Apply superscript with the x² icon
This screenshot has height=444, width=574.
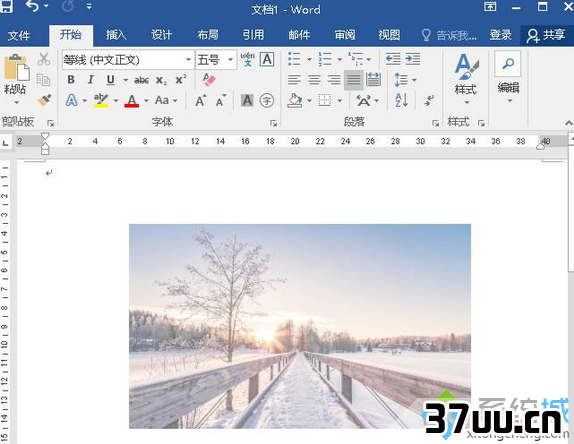click(x=181, y=79)
